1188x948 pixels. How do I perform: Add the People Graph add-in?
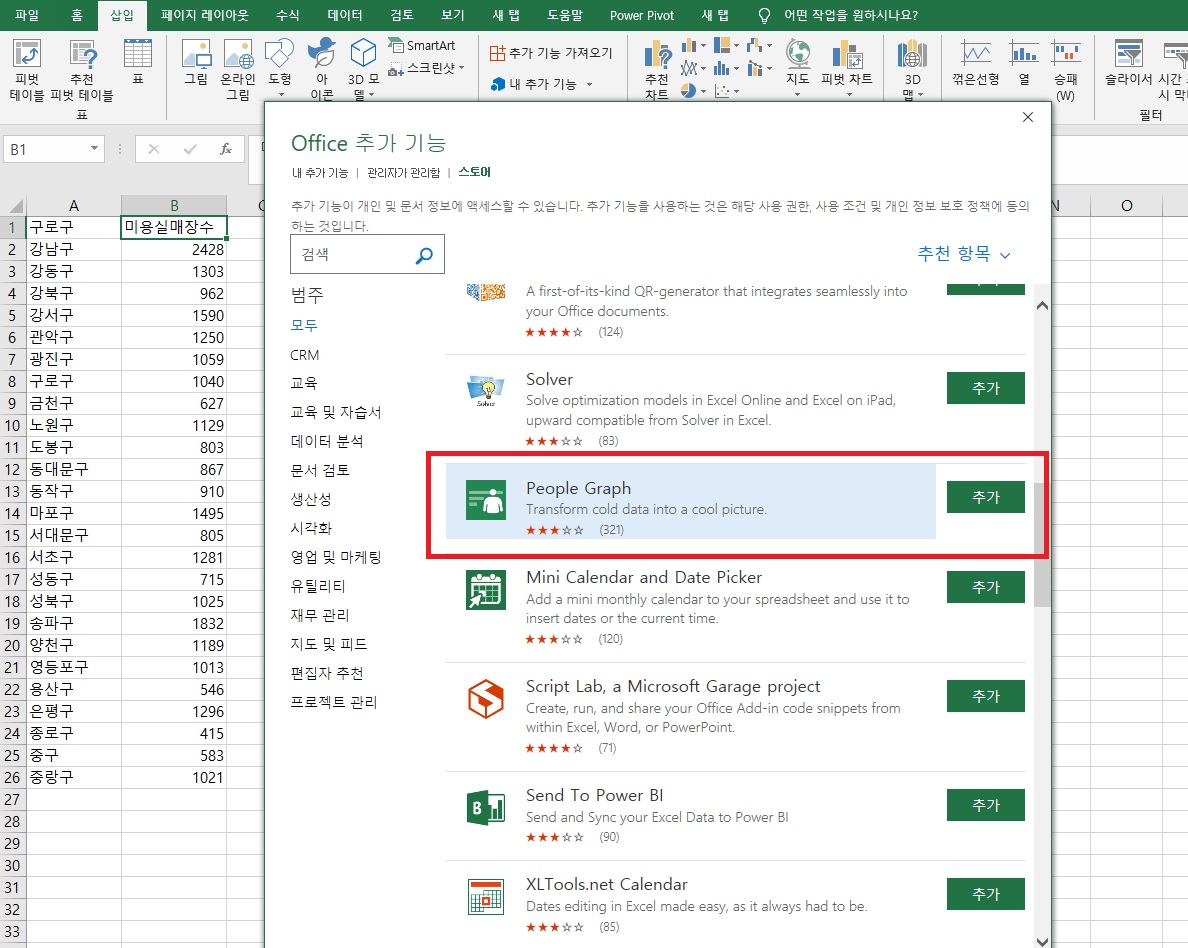point(986,497)
